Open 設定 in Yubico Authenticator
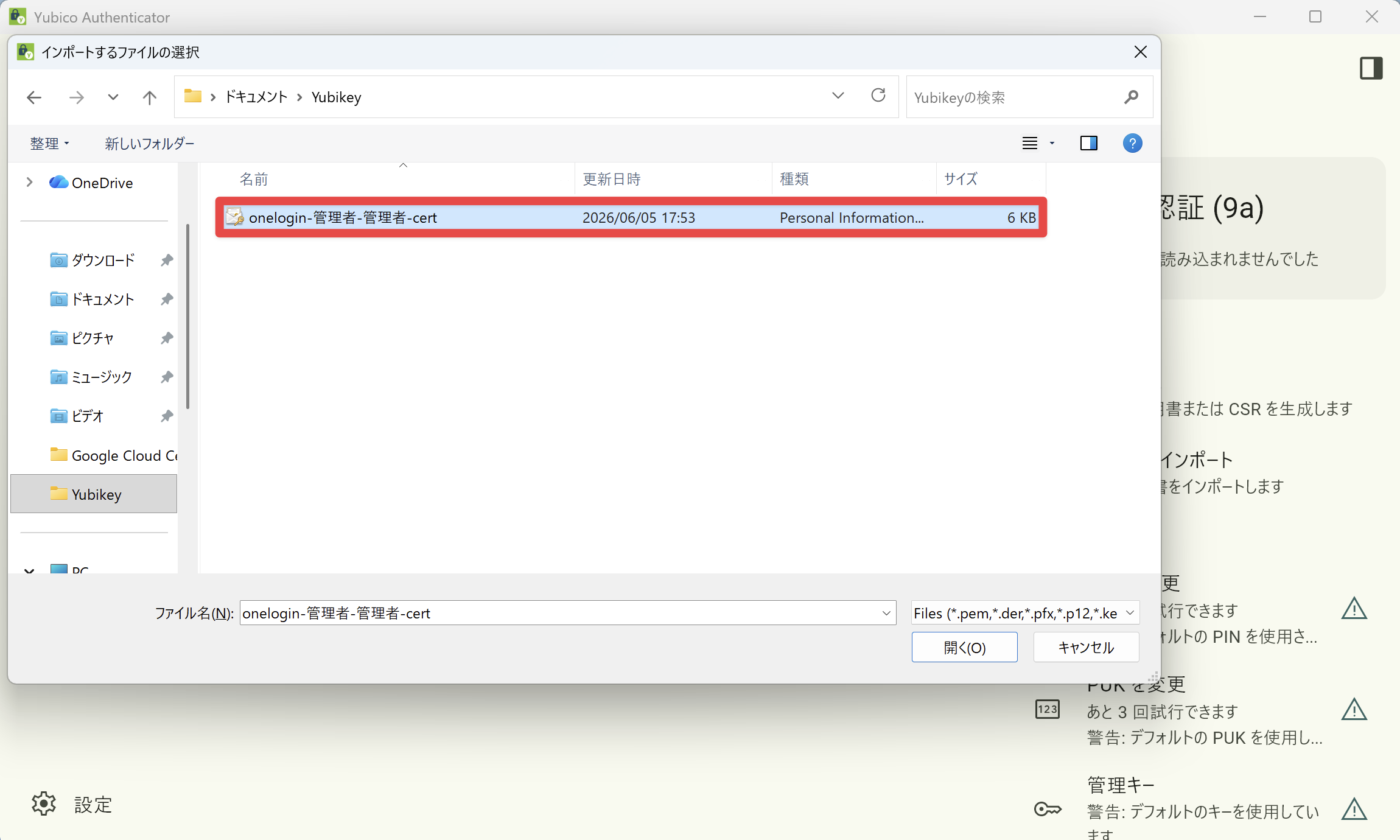 pos(93,805)
